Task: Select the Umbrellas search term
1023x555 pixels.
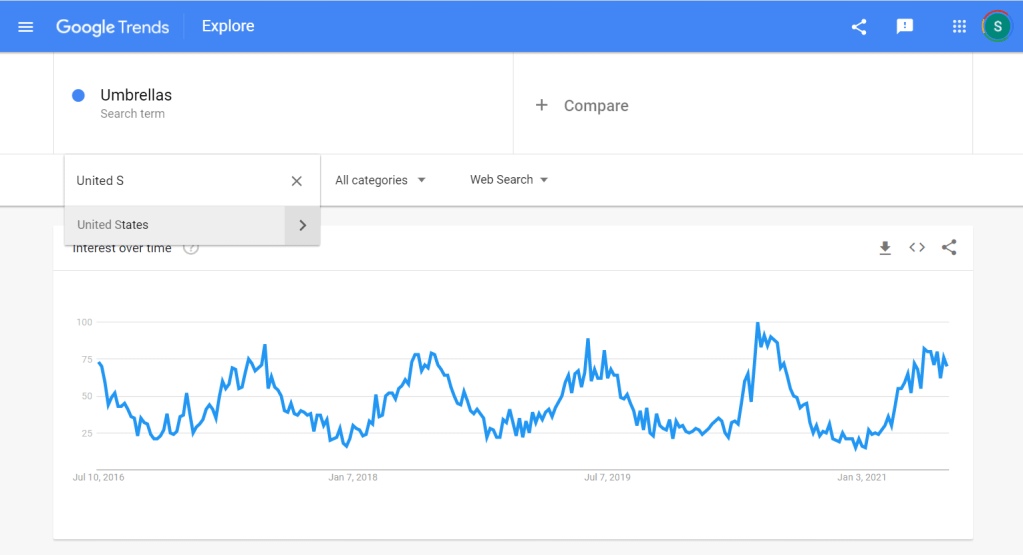Action: [x=136, y=95]
